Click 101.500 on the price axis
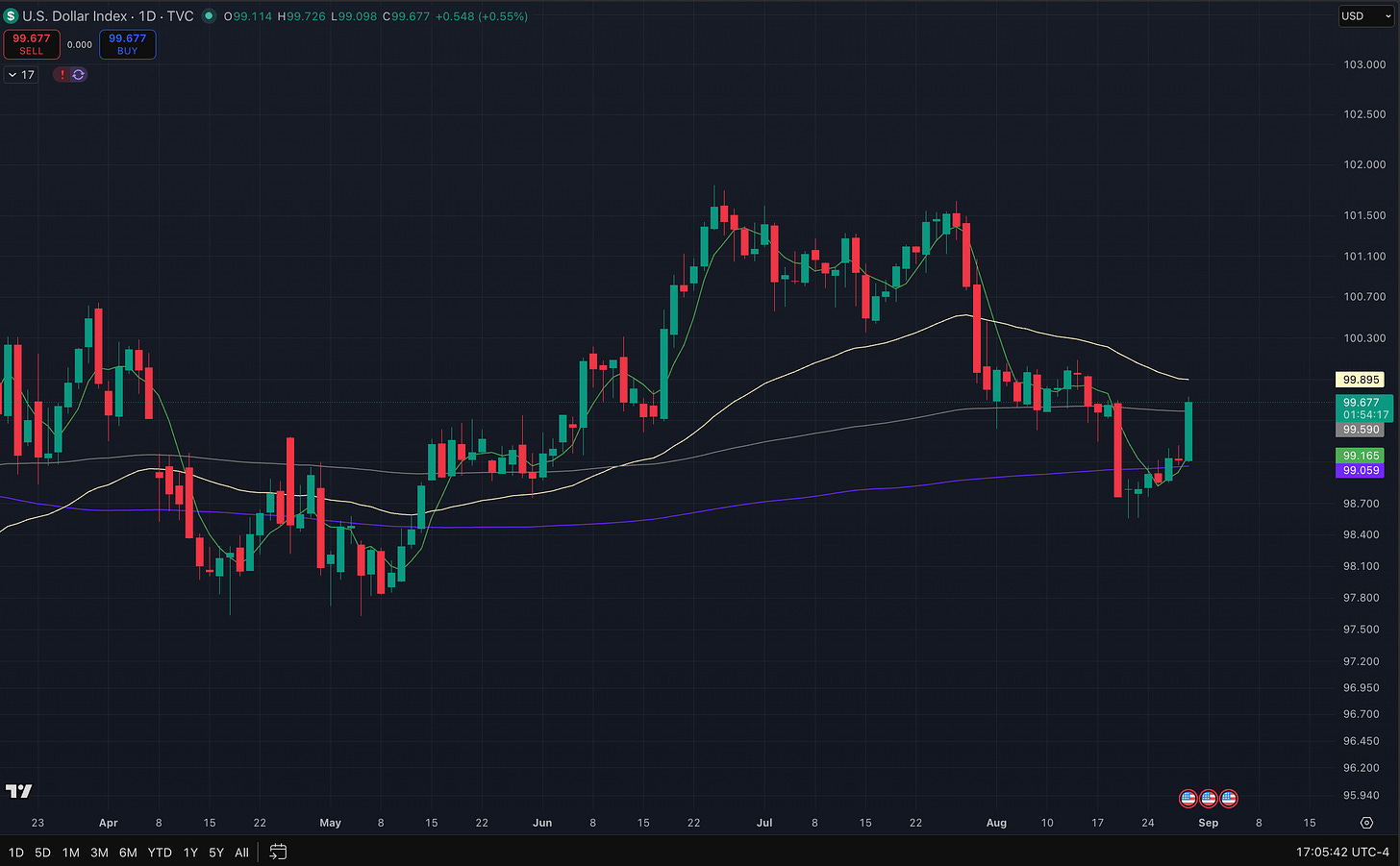This screenshot has height=866, width=1400. [x=1364, y=215]
